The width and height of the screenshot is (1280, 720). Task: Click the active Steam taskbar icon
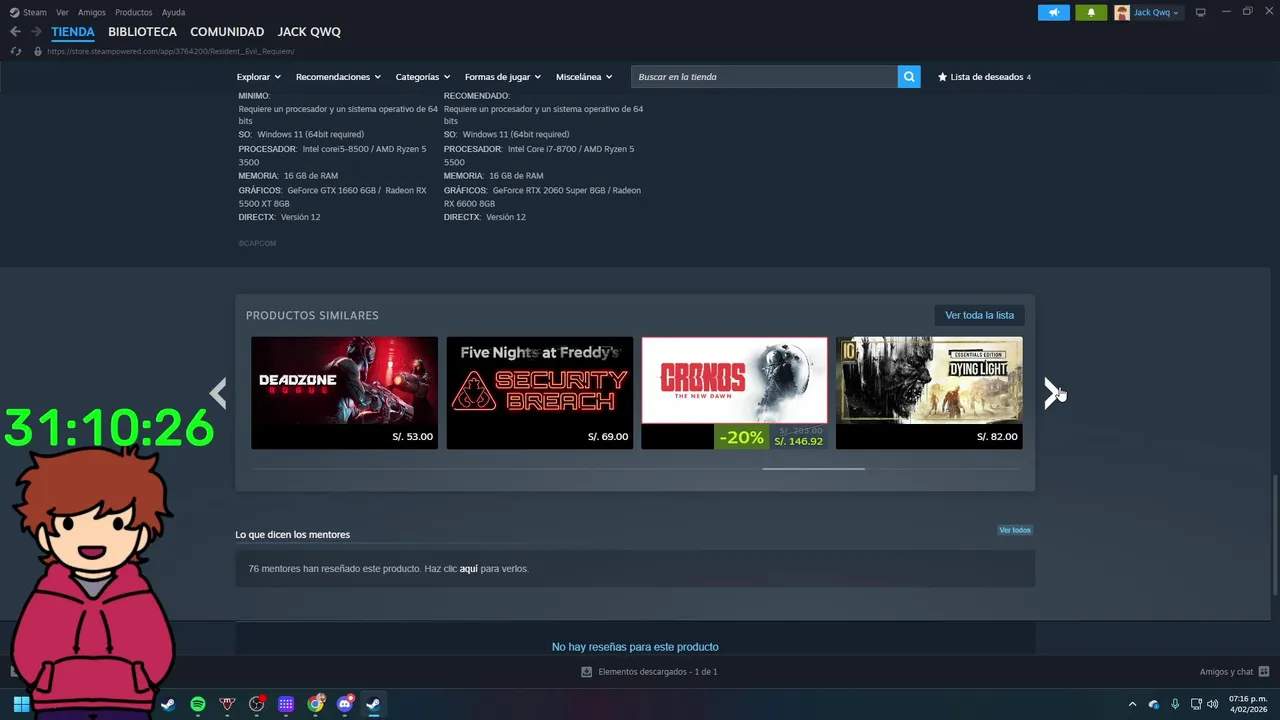point(373,704)
